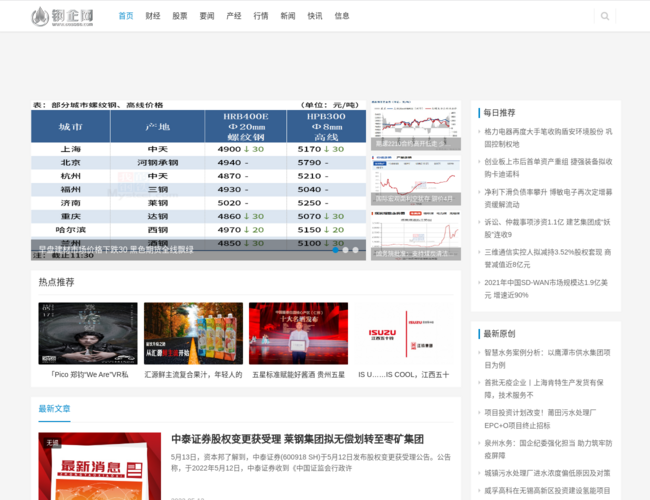Open the 股票 navigation menu item
This screenshot has height=500, width=650.
pyautogui.click(x=179, y=16)
